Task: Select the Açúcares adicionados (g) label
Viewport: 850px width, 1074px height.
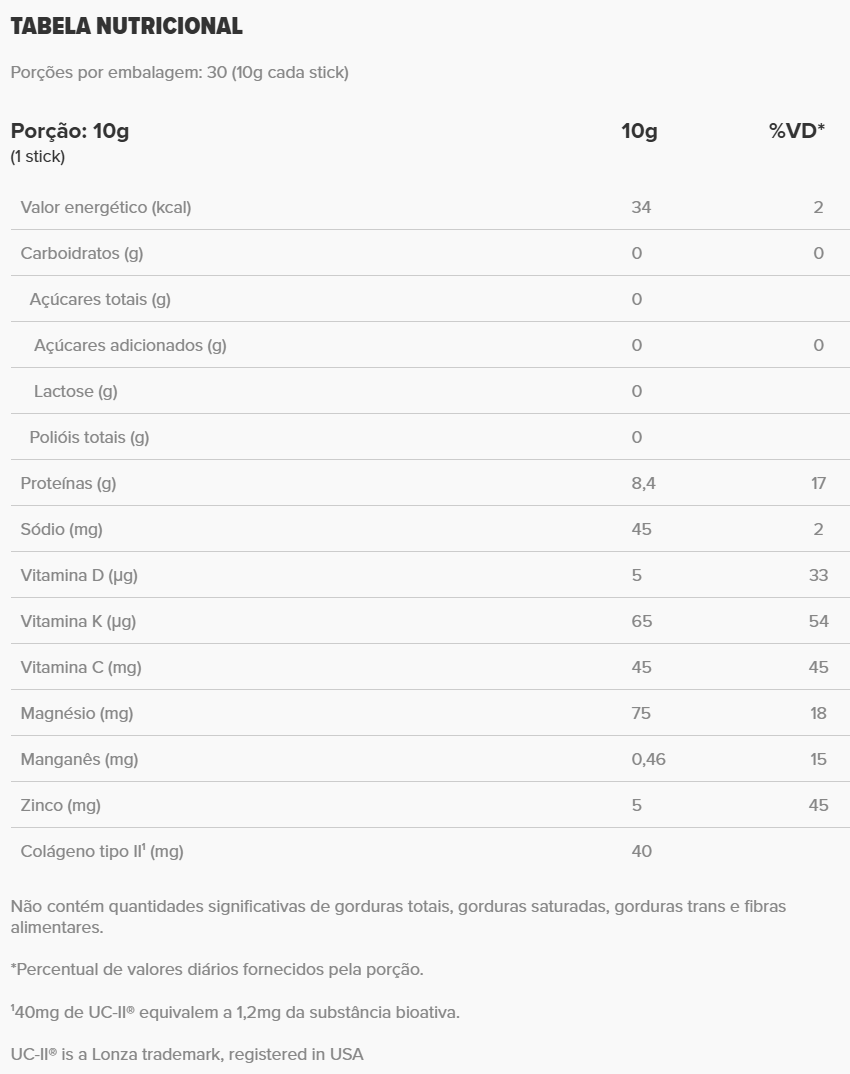Action: 130,345
